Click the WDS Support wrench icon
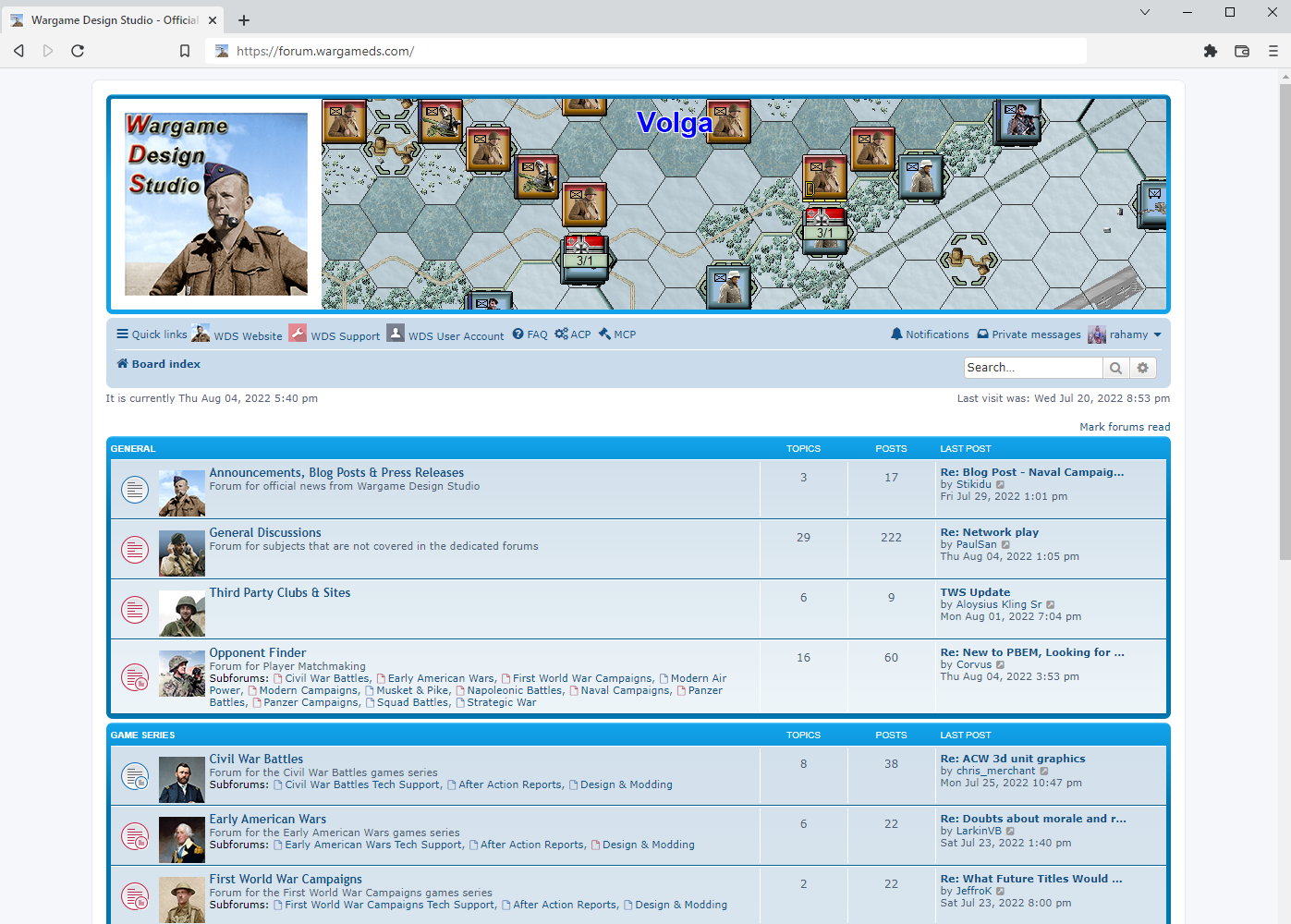1291x924 pixels. pyautogui.click(x=298, y=333)
